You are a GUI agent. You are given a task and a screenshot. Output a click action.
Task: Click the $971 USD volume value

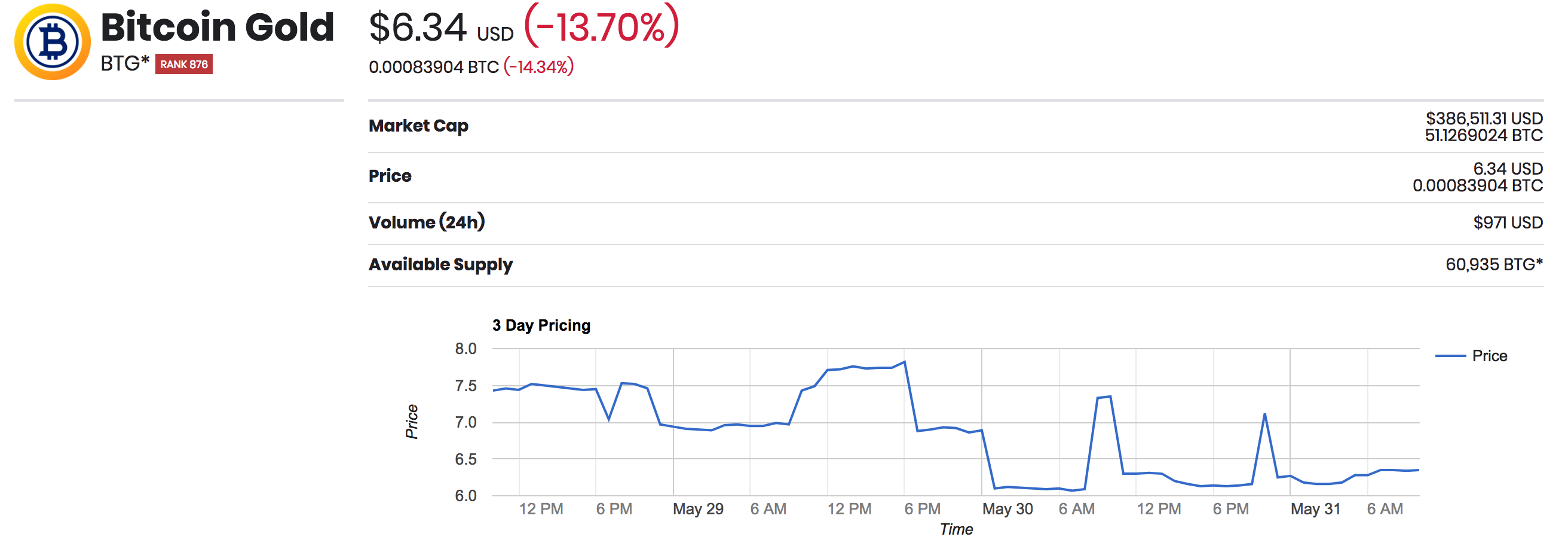(1508, 222)
